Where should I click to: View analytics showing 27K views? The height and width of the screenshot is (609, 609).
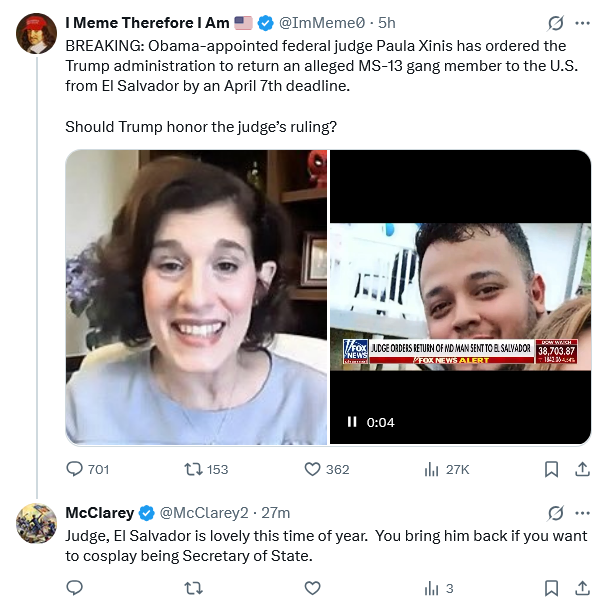pos(433,469)
